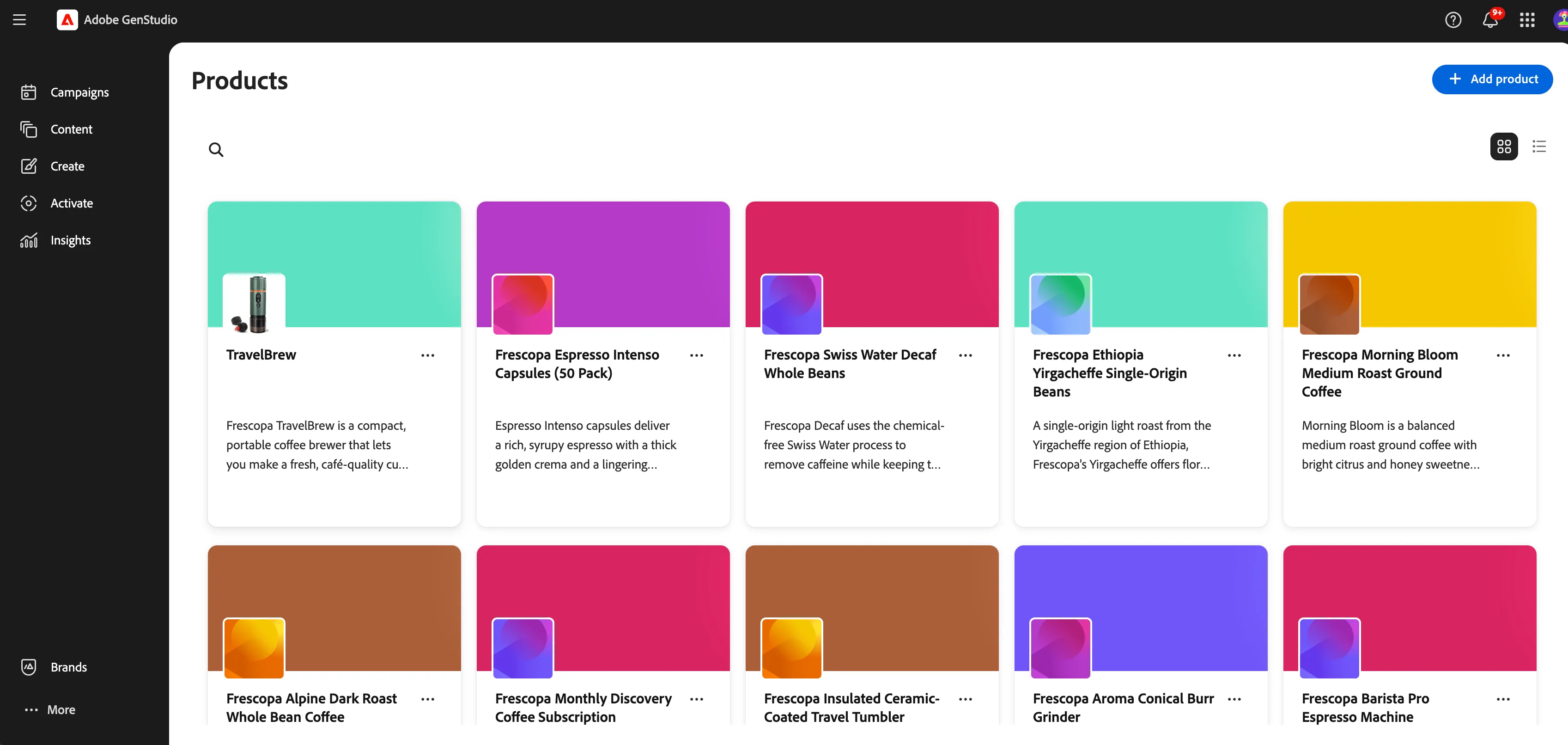Open the hamburger navigation menu
The width and height of the screenshot is (1568, 745).
[x=19, y=19]
